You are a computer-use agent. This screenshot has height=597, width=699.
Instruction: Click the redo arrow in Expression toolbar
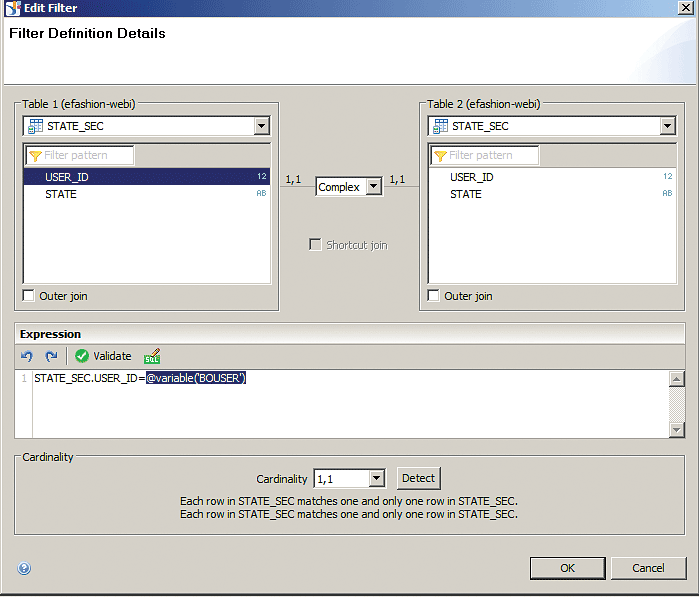click(x=51, y=356)
